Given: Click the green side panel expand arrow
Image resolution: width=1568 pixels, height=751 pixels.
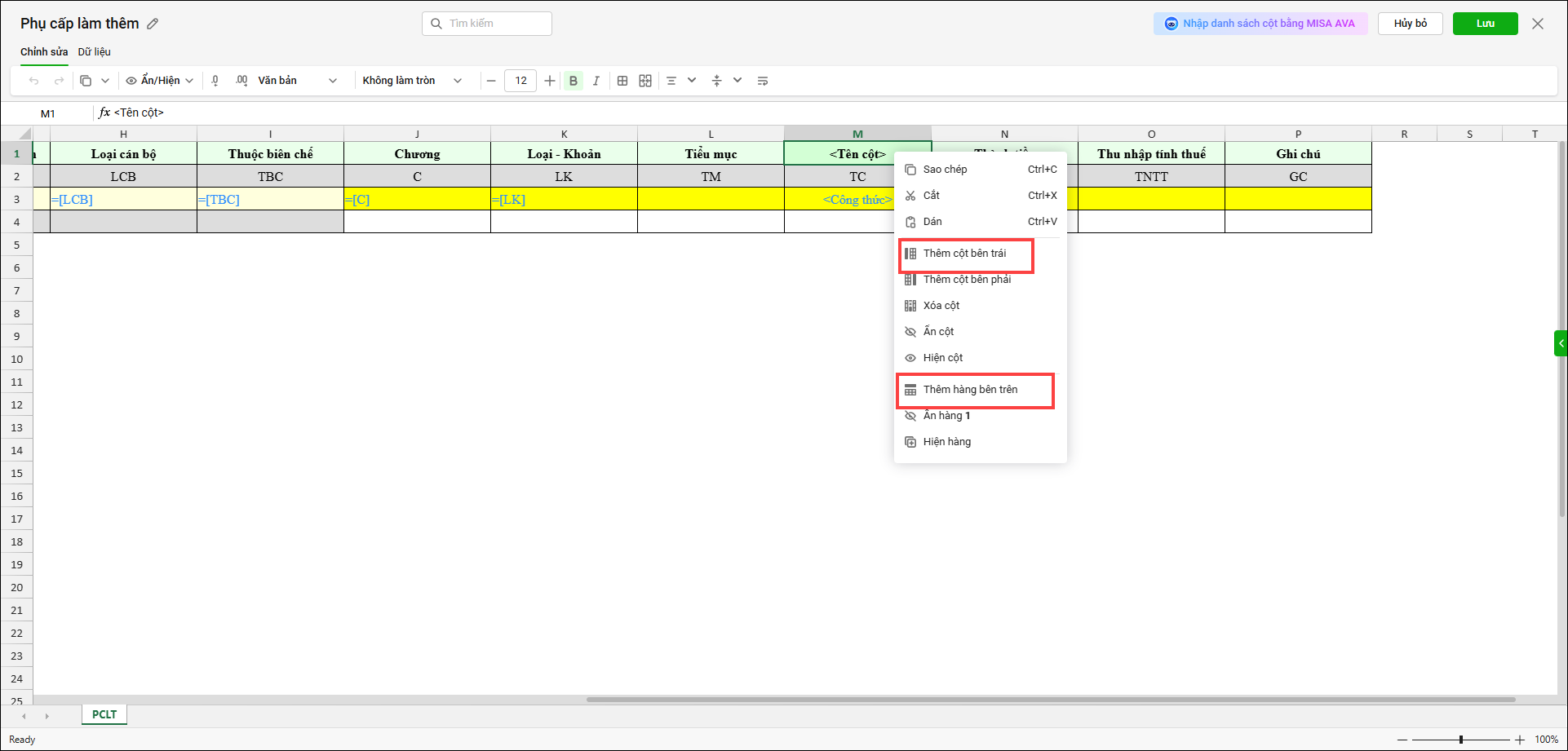Looking at the screenshot, I should tap(1561, 343).
